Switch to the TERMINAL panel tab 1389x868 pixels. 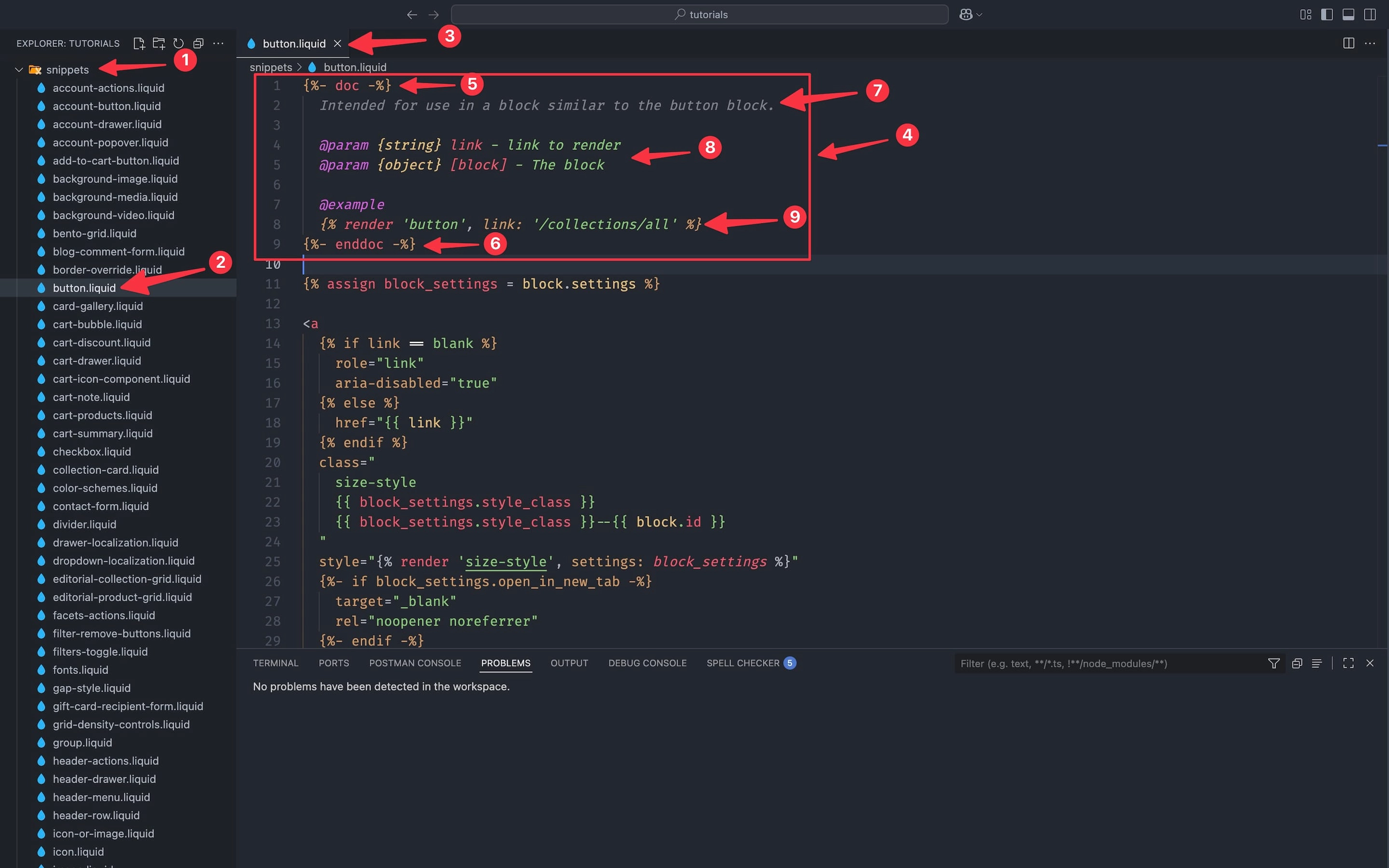point(275,663)
